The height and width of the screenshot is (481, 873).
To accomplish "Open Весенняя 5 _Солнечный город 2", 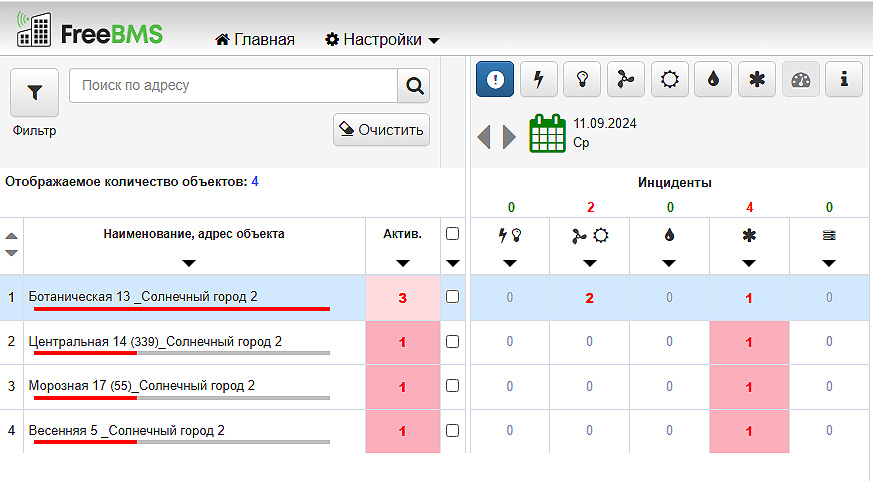I will 126,430.
